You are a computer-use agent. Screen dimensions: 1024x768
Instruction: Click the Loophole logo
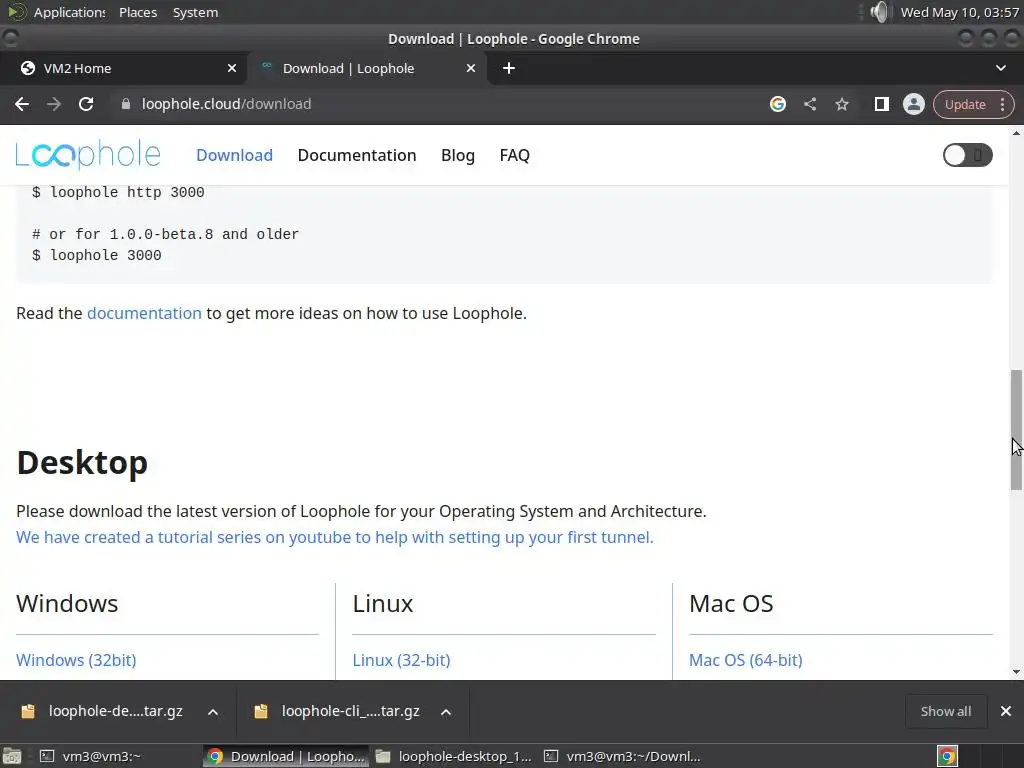tap(88, 155)
